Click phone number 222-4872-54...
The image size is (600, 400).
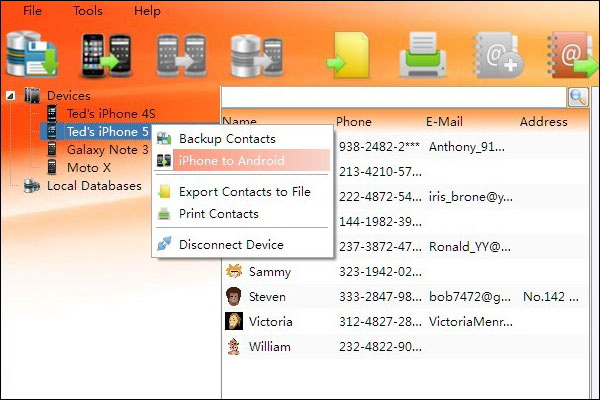pos(380,197)
